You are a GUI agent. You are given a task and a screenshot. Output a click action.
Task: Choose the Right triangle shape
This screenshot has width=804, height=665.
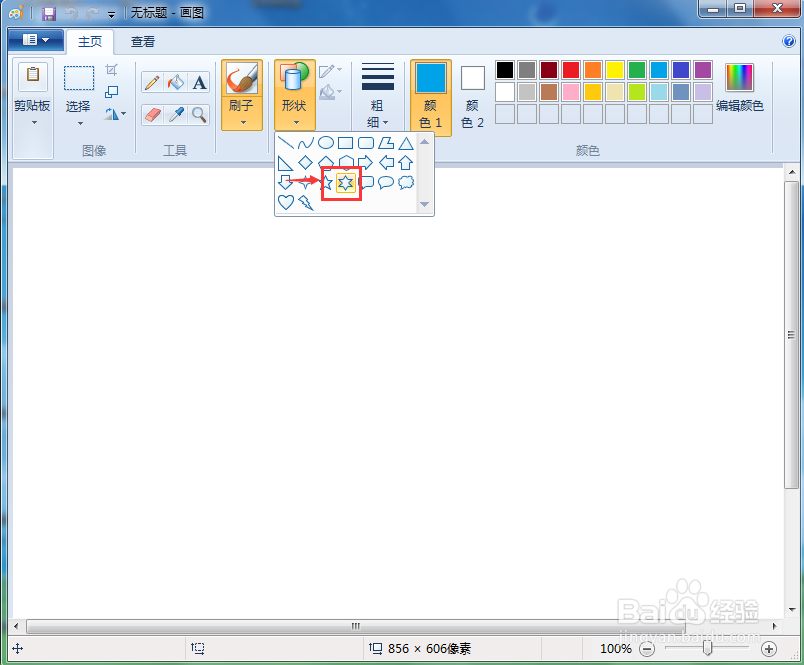tap(286, 163)
